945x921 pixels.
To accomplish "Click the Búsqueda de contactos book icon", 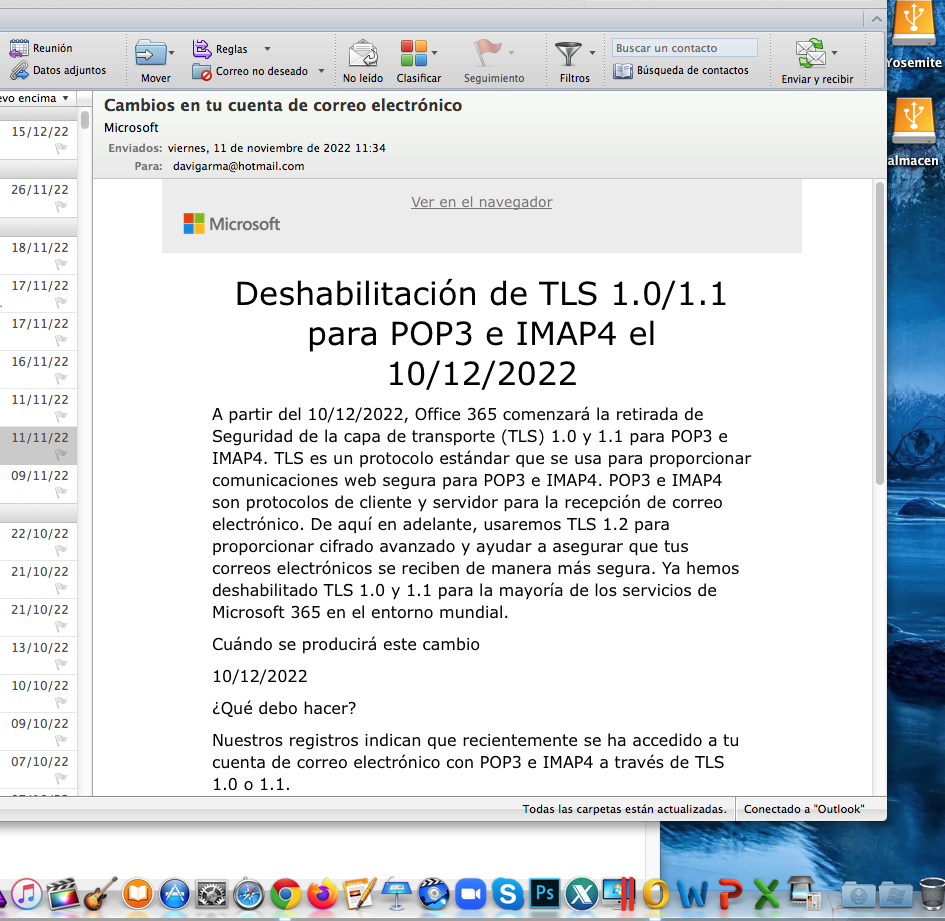I will click(623, 71).
